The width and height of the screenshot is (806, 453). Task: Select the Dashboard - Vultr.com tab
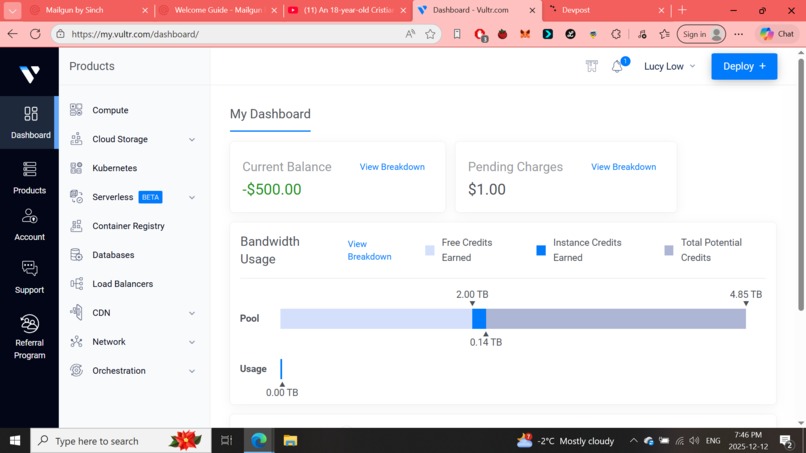coord(477,10)
